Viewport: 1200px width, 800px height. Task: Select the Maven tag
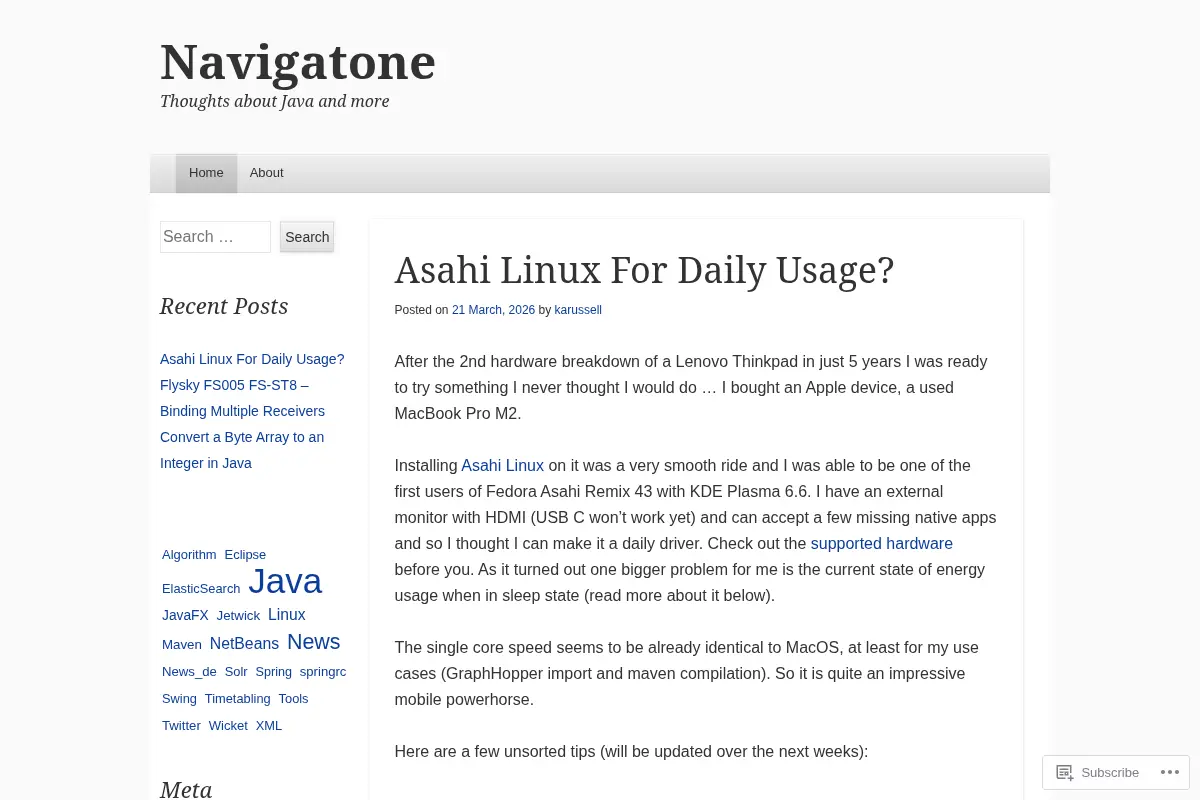point(182,644)
